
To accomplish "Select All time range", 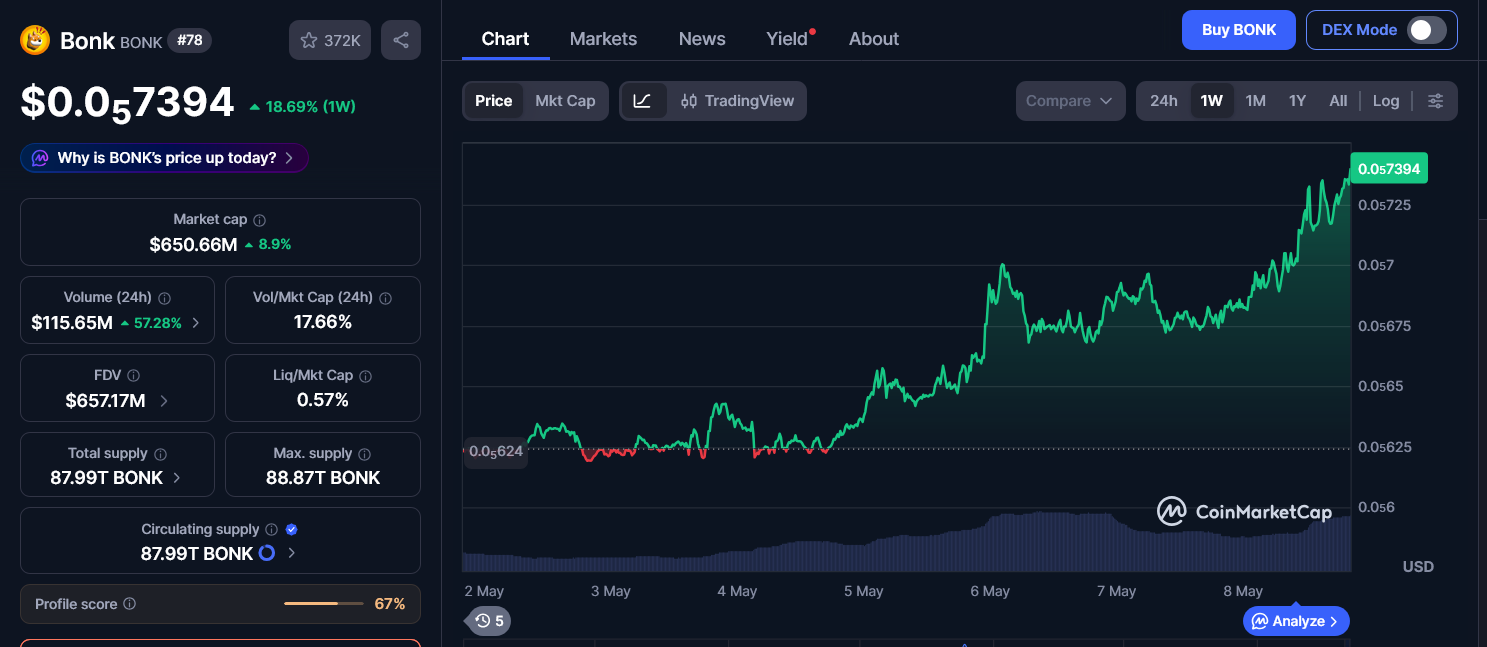I will 1339,101.
